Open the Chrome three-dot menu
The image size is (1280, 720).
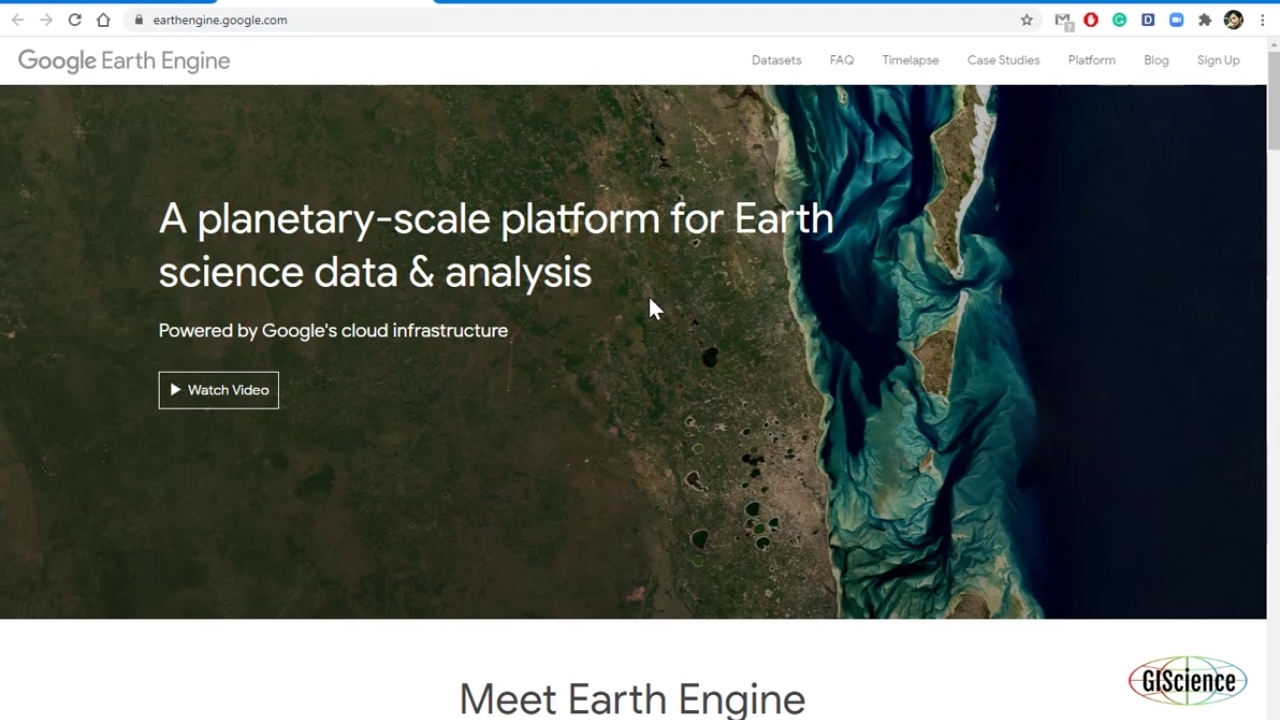point(1263,20)
